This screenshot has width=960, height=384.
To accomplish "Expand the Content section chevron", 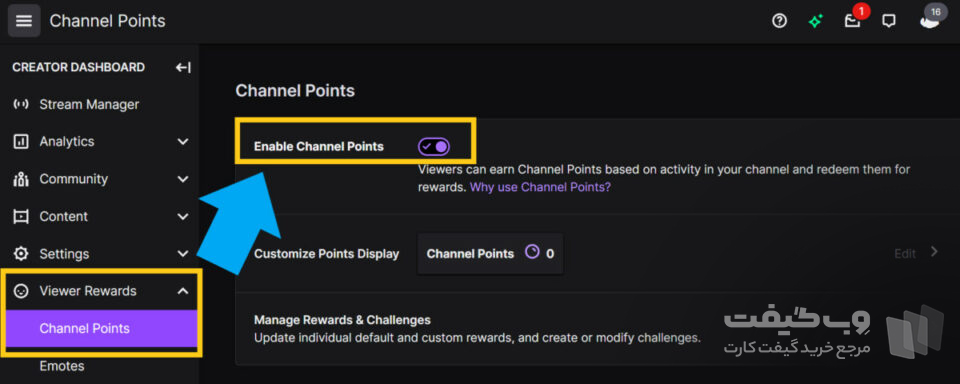I will pos(182,216).
